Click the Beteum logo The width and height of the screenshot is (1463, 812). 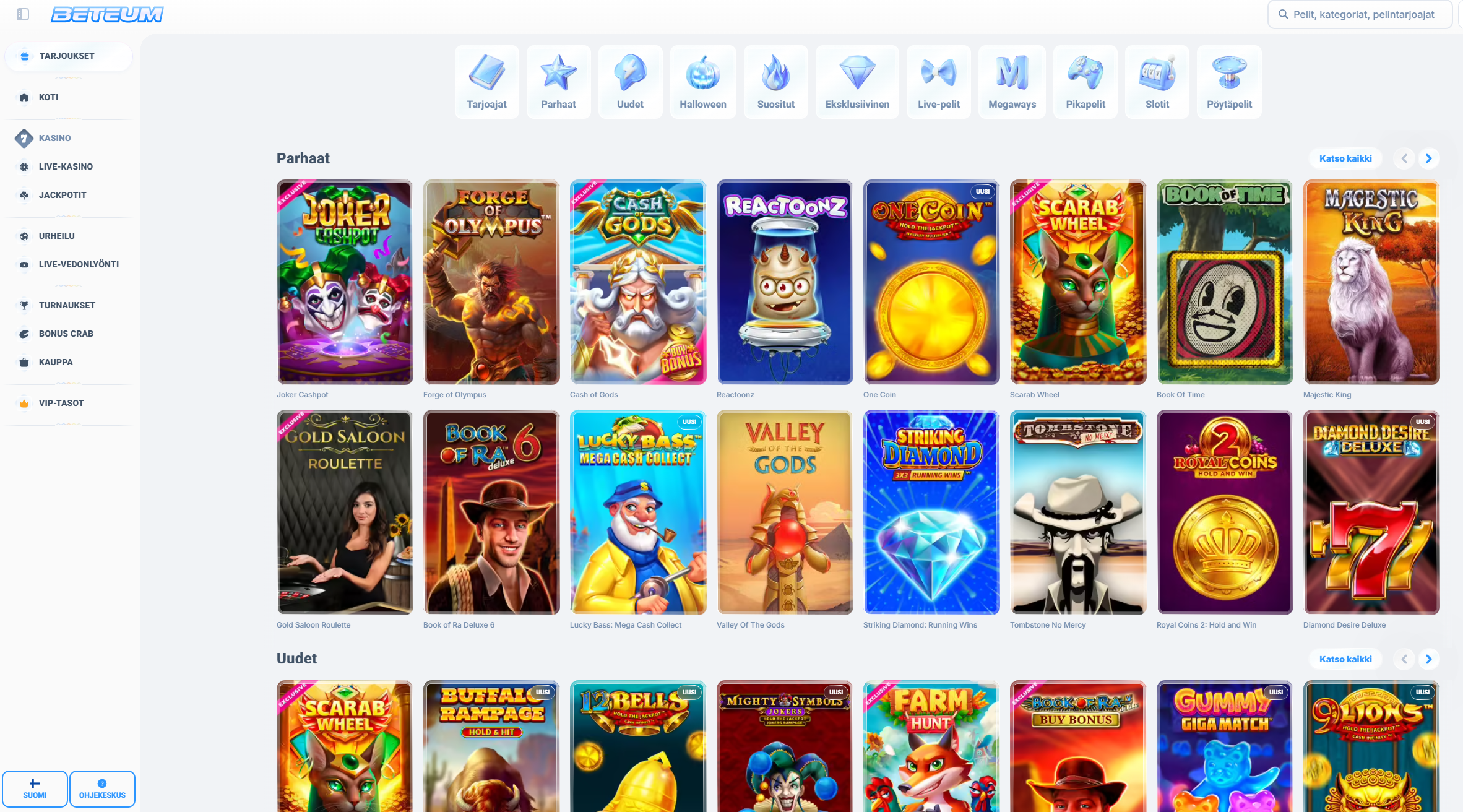tap(107, 14)
